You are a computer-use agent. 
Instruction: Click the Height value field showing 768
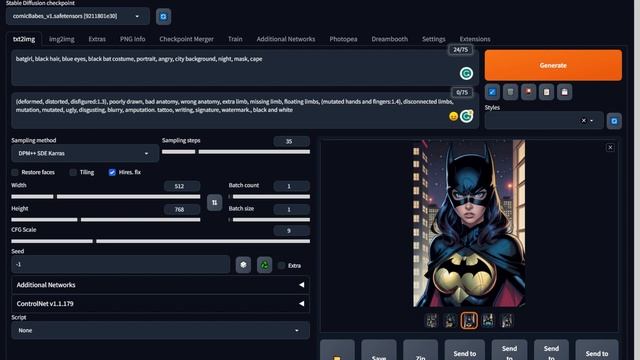click(182, 209)
